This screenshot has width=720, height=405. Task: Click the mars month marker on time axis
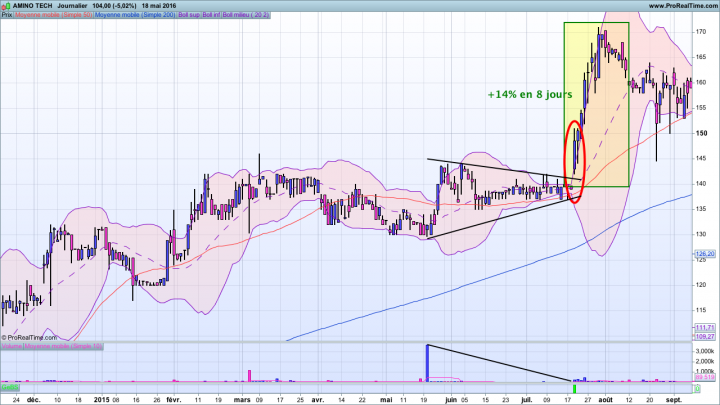tap(242, 399)
